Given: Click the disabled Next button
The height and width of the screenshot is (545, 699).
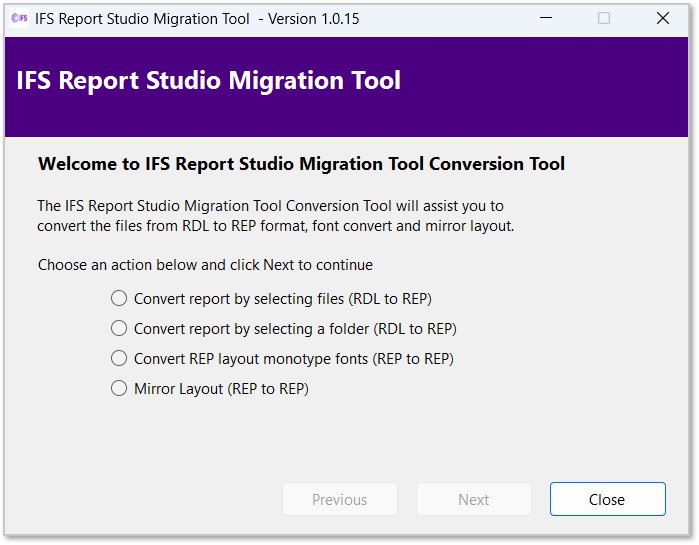Looking at the screenshot, I should point(473,499).
